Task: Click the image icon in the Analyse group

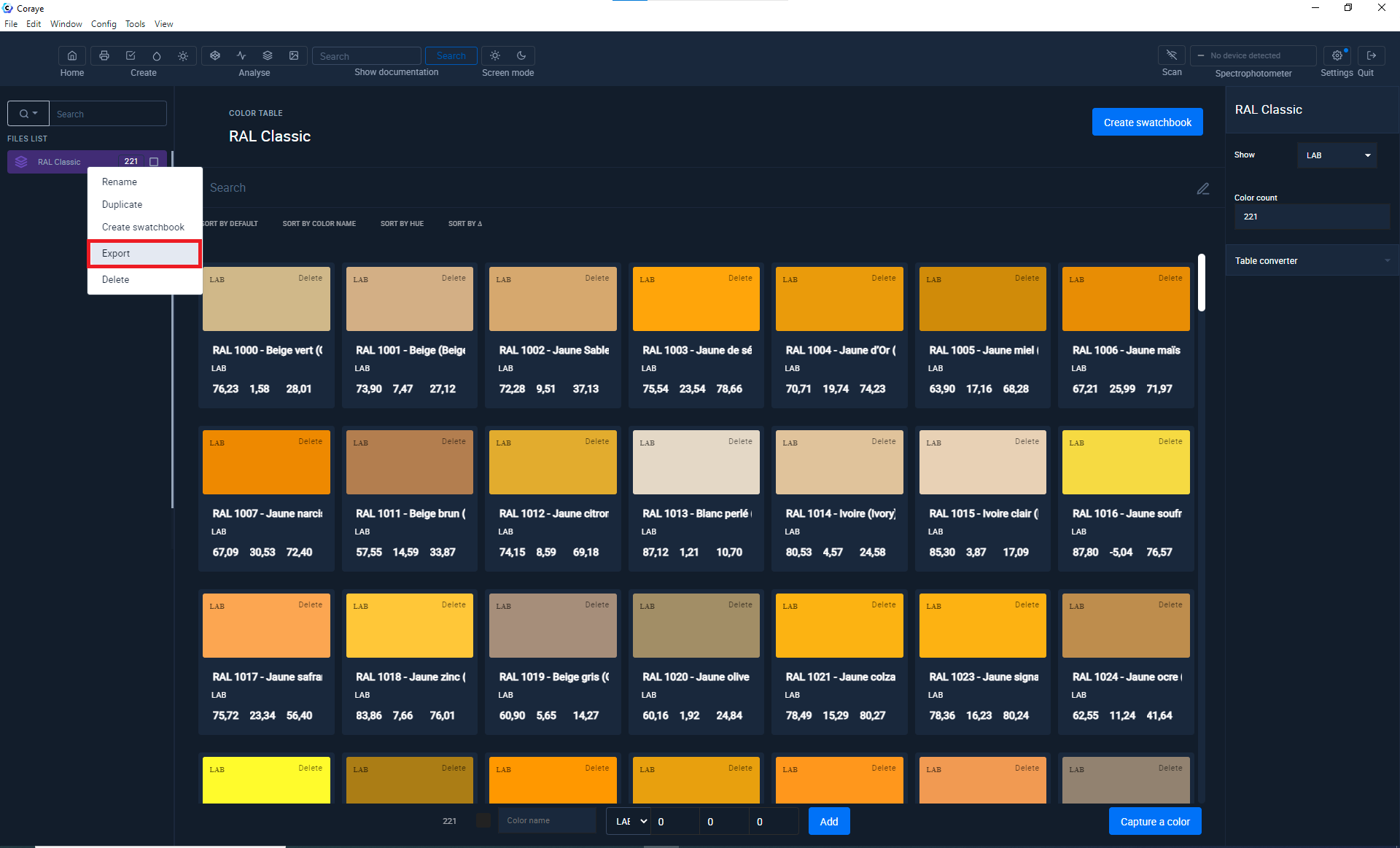Action: click(294, 55)
